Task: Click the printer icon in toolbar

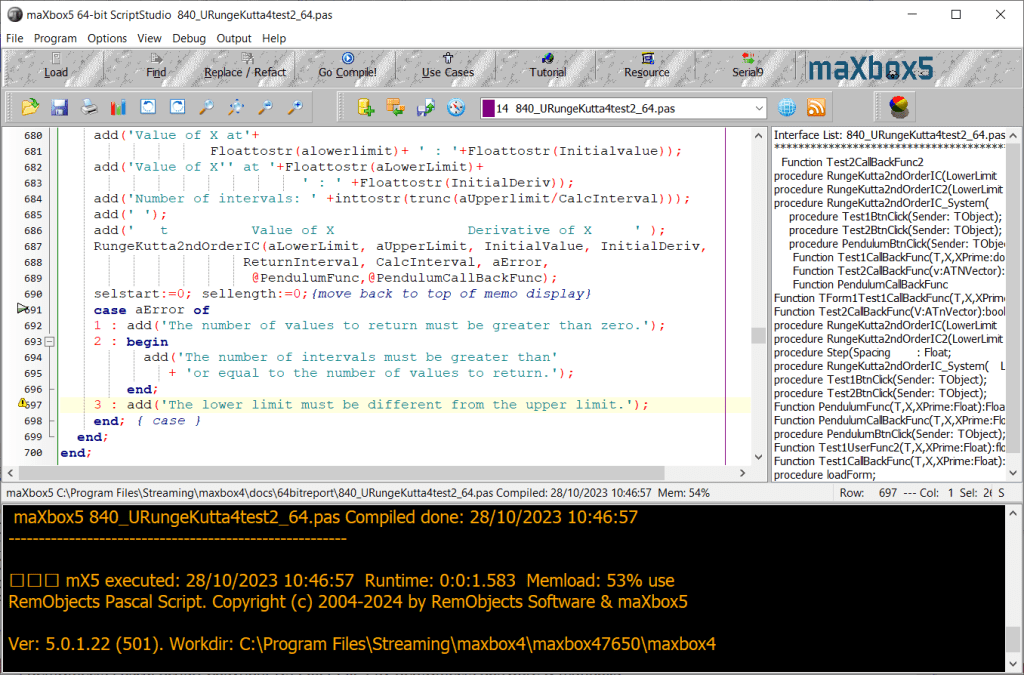Action: 89,107
